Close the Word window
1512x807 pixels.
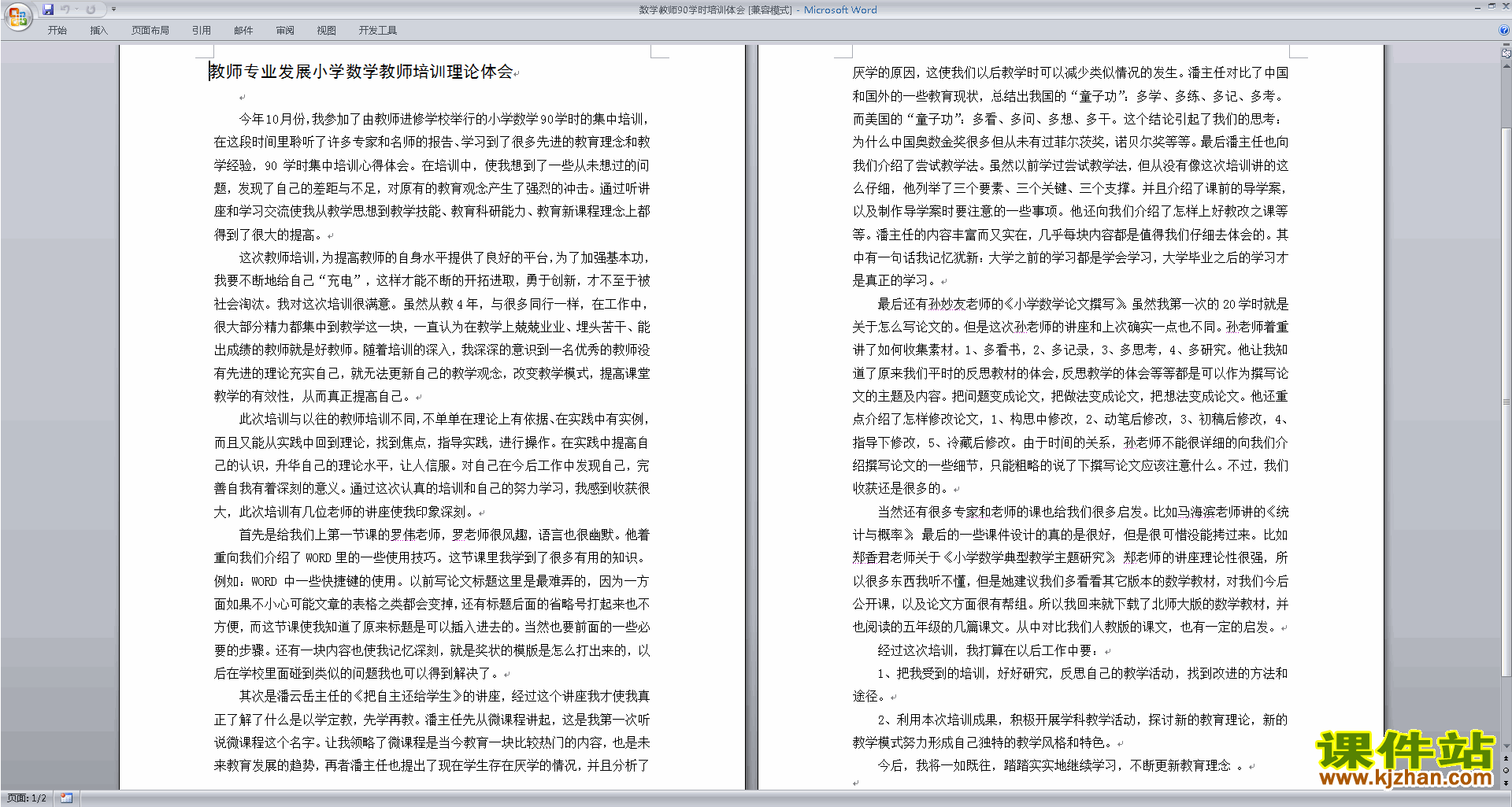click(1505, 6)
